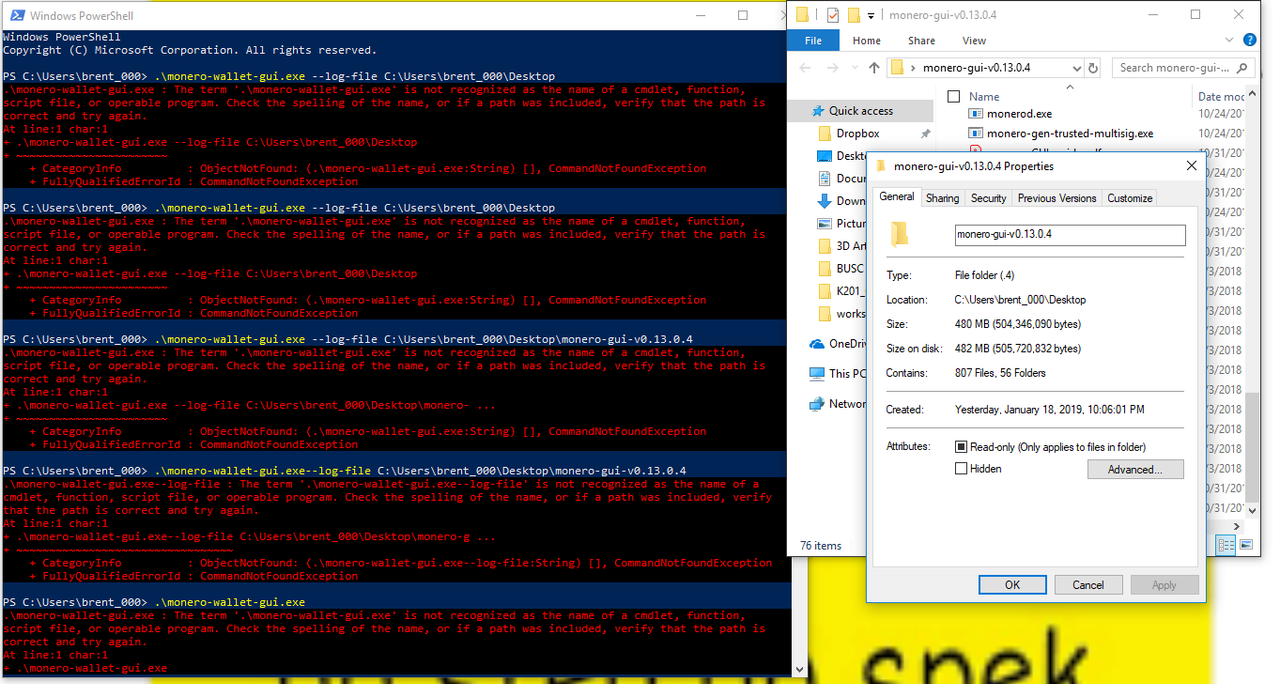Click Cancel in the Properties dialog
The image size is (1280, 684).
tap(1088, 585)
